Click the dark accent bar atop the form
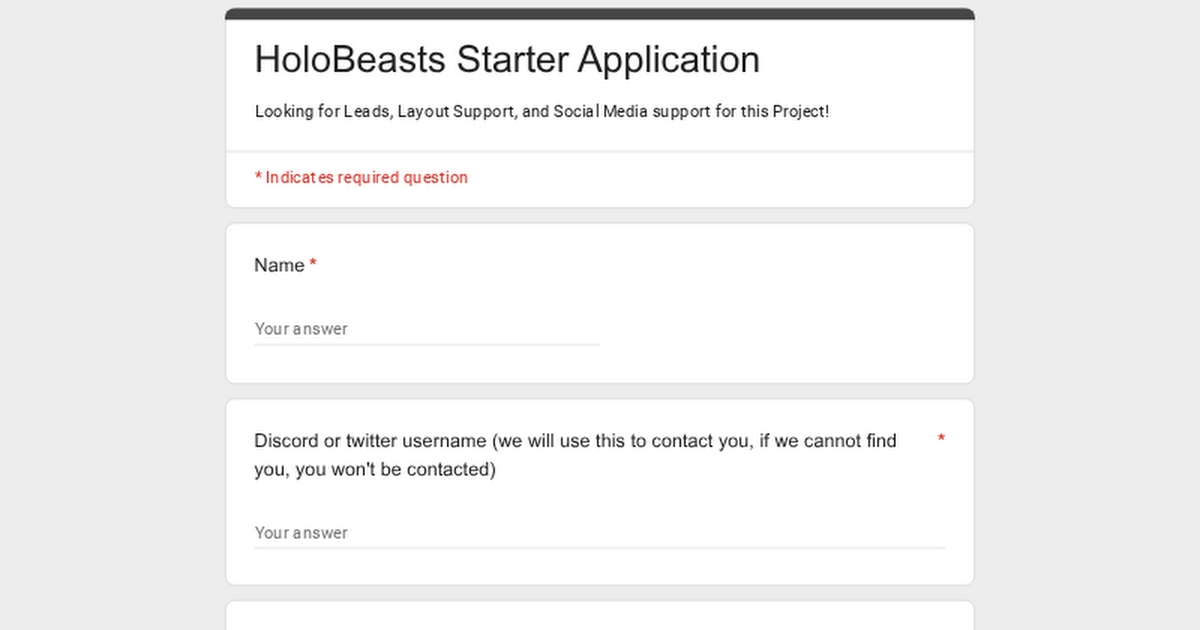 [x=599, y=14]
